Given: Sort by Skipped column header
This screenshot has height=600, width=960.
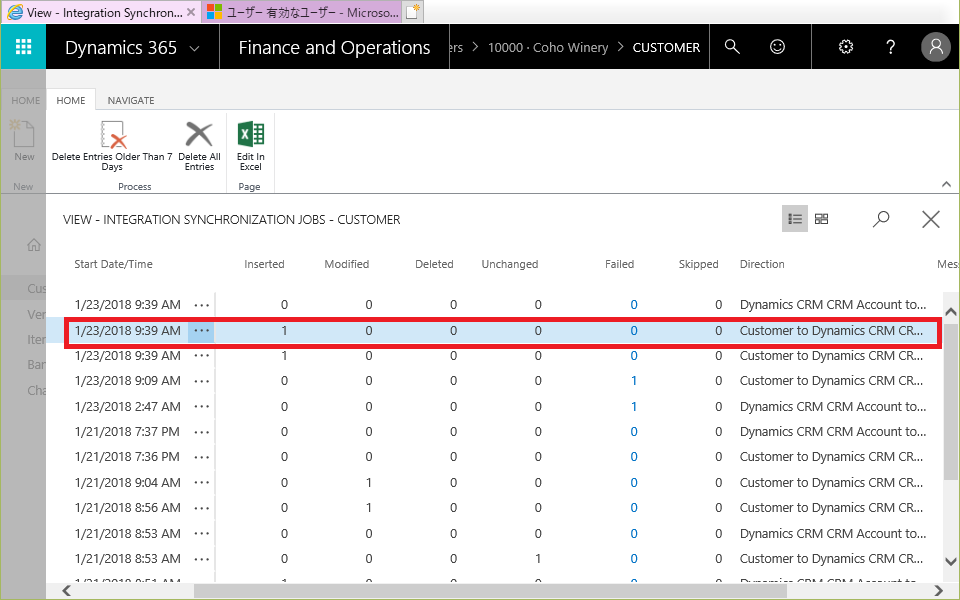Looking at the screenshot, I should coord(699,264).
